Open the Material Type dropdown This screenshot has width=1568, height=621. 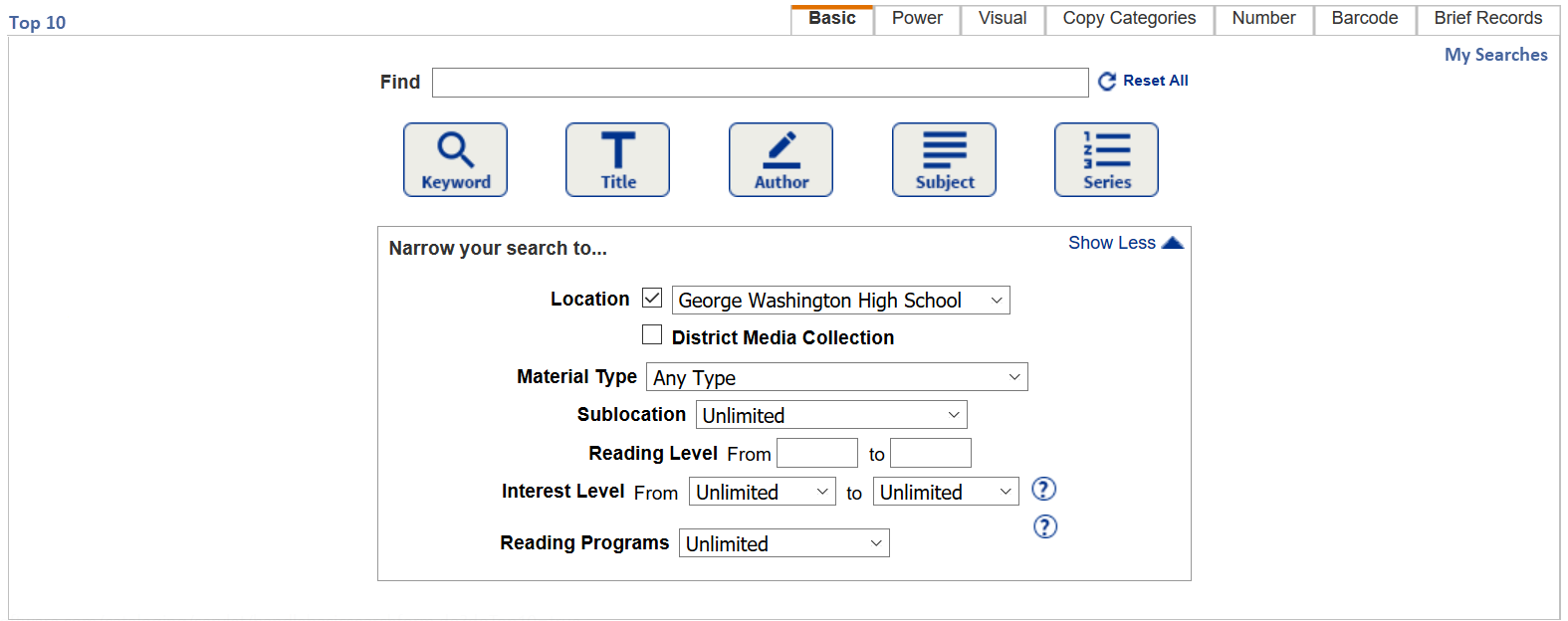click(836, 376)
